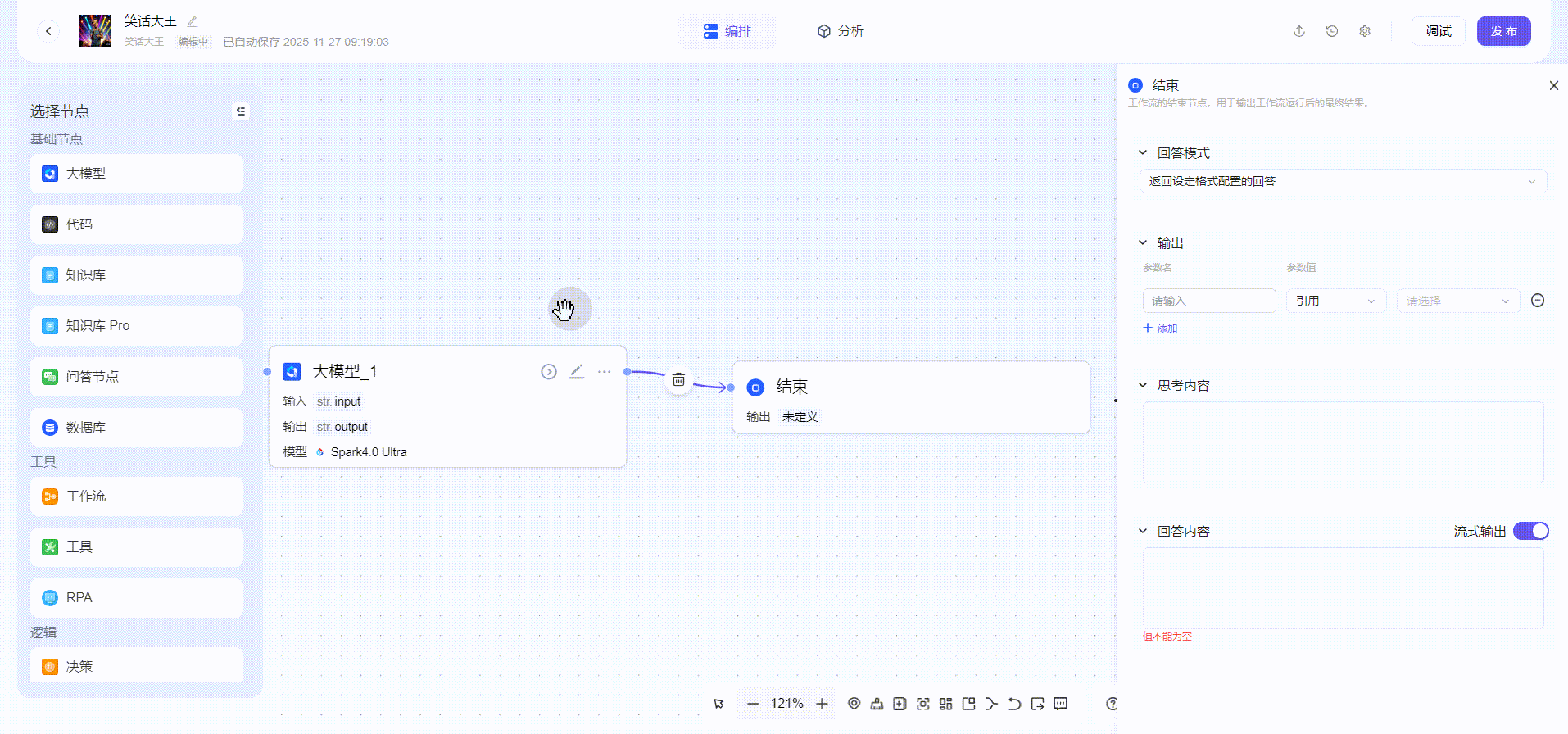This screenshot has height=734, width=1568.
Task: Remove the output parameter row with minus icon
Action: [x=1538, y=301]
